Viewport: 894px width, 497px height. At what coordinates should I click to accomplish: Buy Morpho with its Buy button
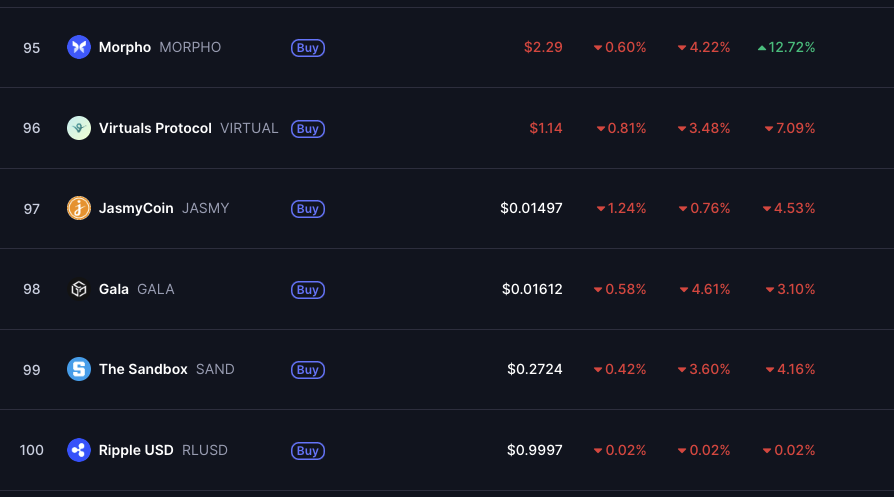308,48
